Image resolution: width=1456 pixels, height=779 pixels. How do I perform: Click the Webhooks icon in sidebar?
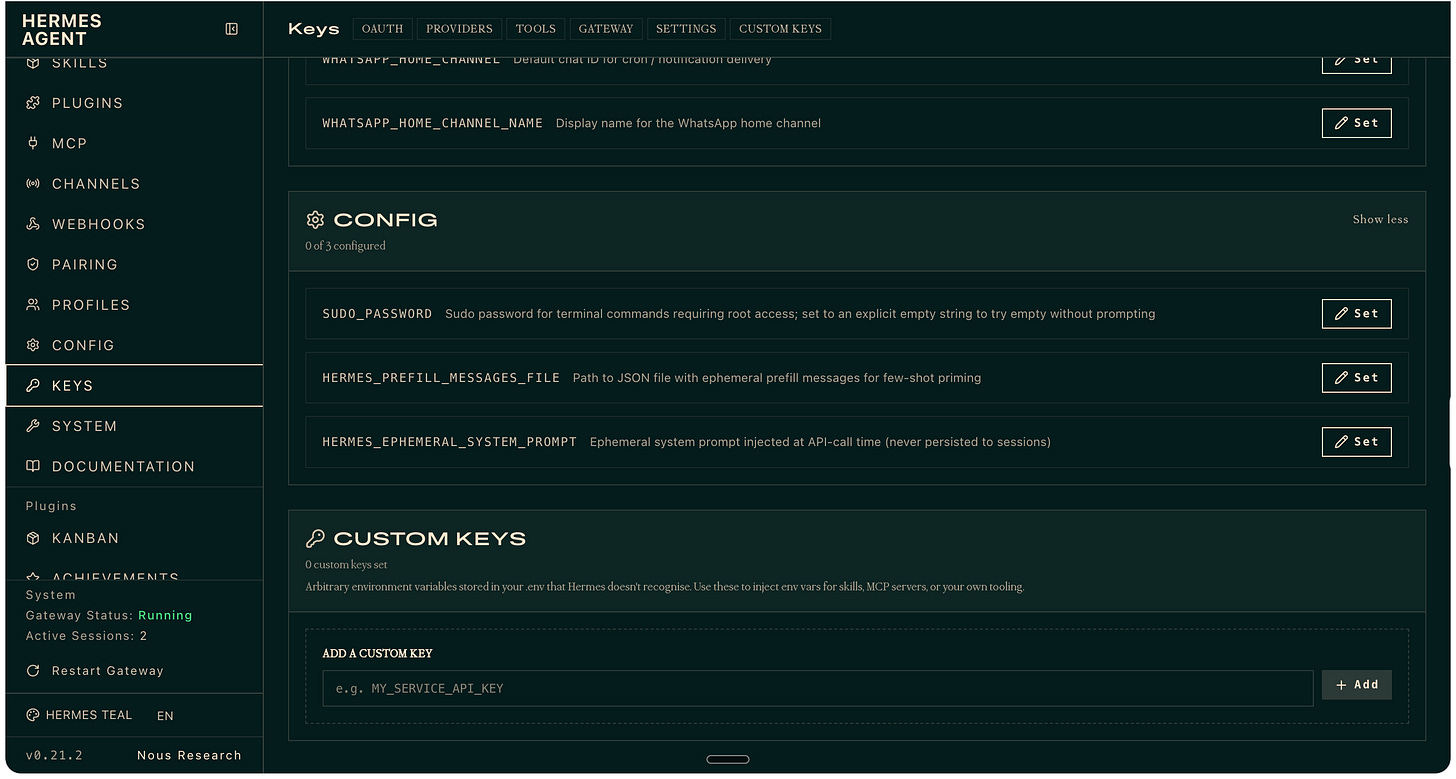pyautogui.click(x=33, y=224)
